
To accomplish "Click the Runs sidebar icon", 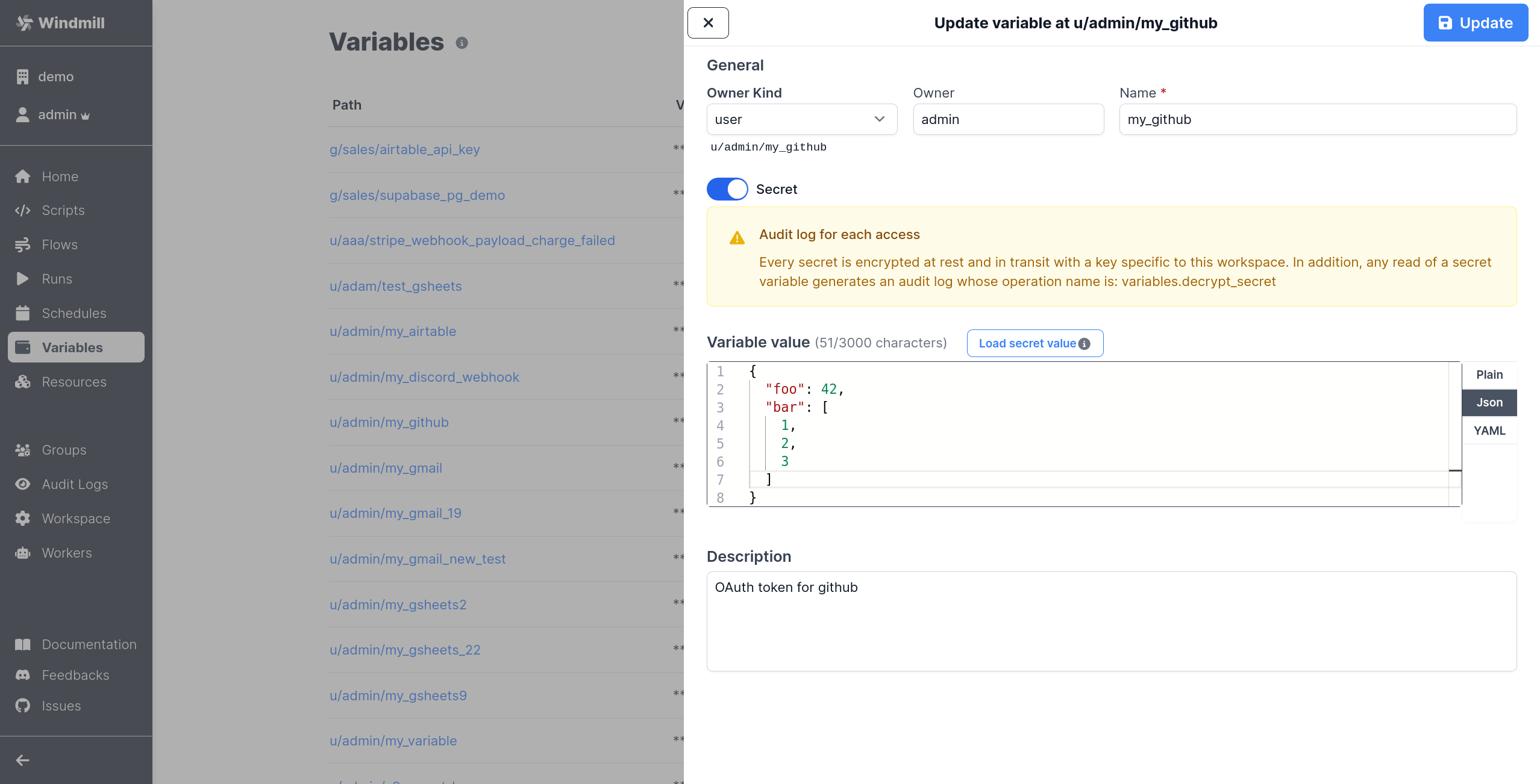I will 23,279.
